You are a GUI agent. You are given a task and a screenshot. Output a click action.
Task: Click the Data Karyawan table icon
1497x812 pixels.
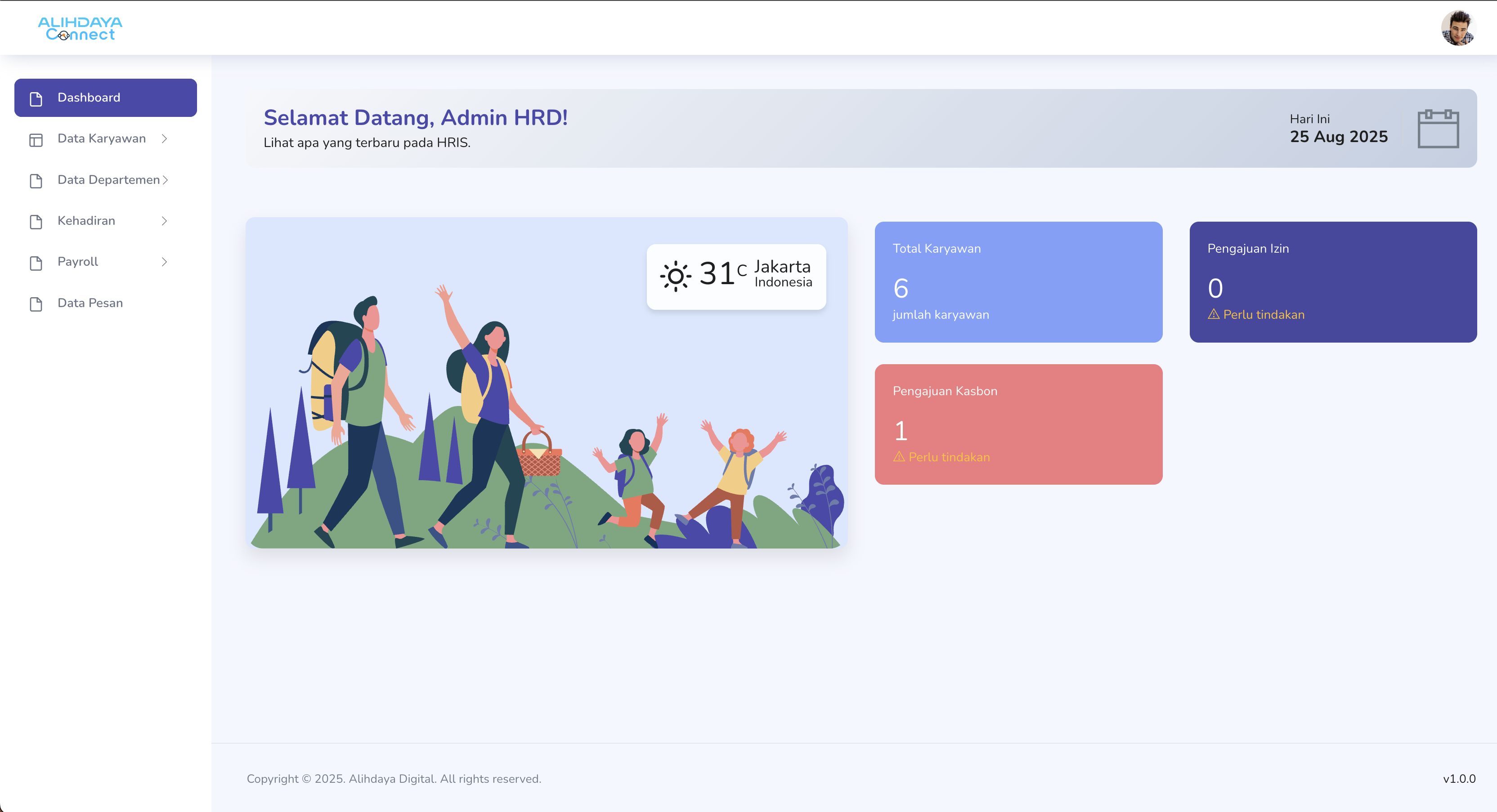tap(36, 139)
